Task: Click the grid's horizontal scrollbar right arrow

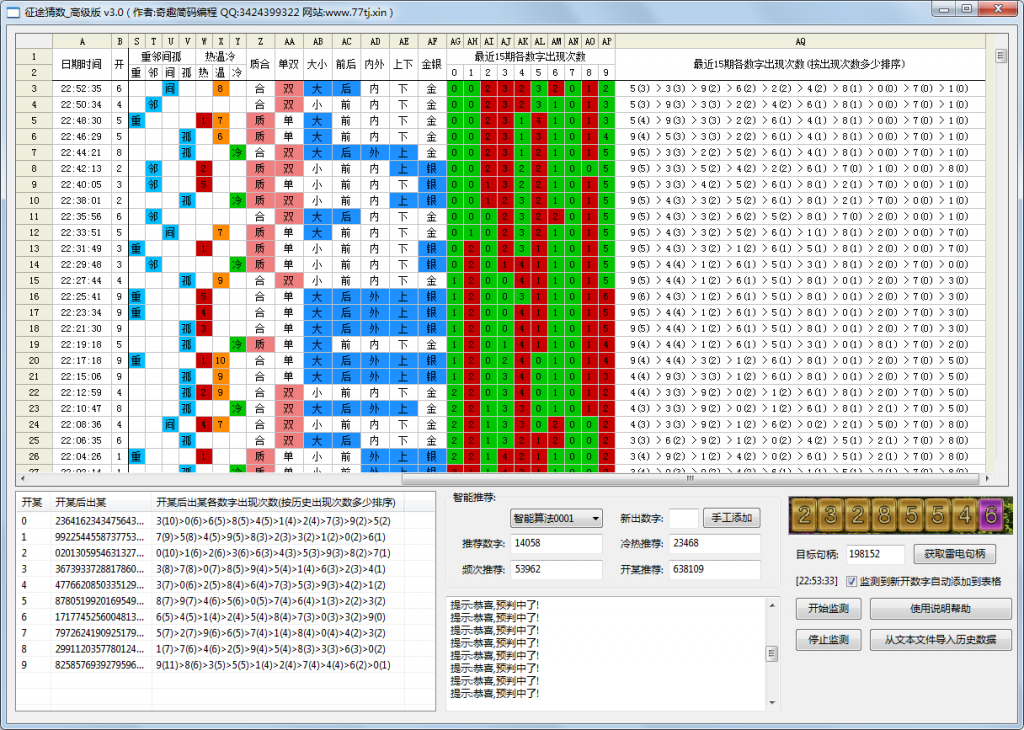Action: 987,479
